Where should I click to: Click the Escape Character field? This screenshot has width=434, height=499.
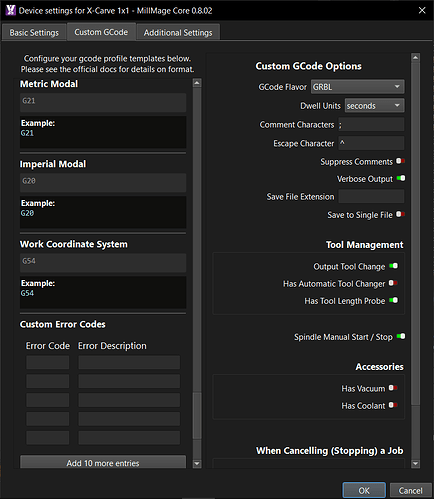(371, 143)
